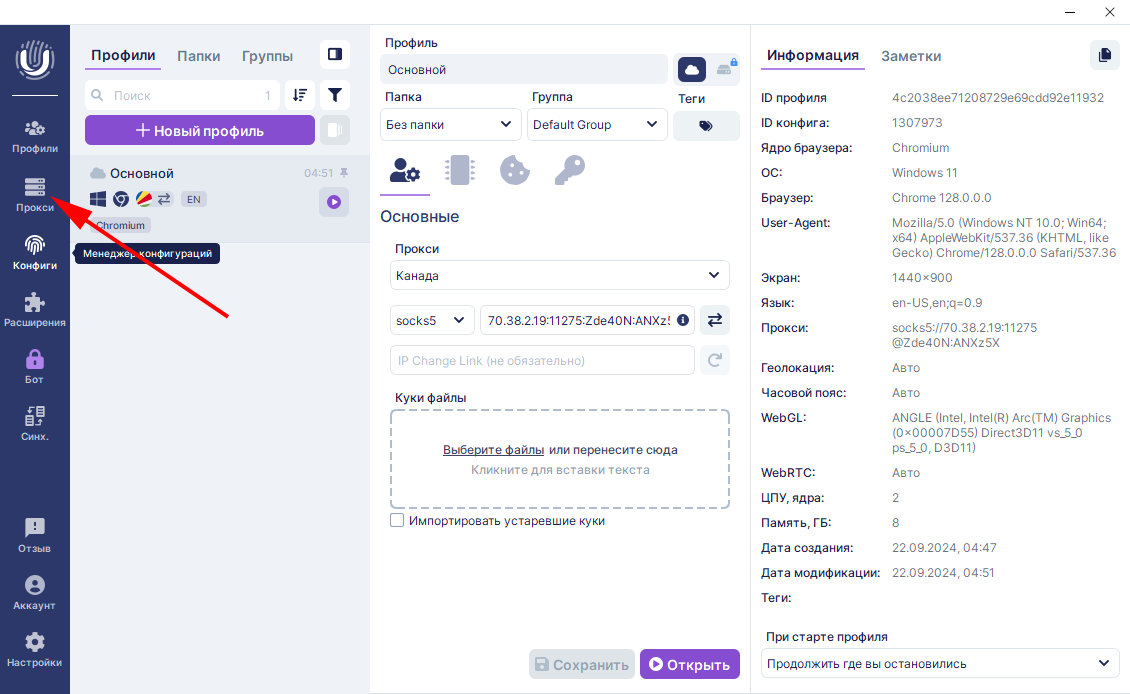The width and height of the screenshot is (1130, 694).
Task: Switch to the Группы tab
Action: coord(267,56)
